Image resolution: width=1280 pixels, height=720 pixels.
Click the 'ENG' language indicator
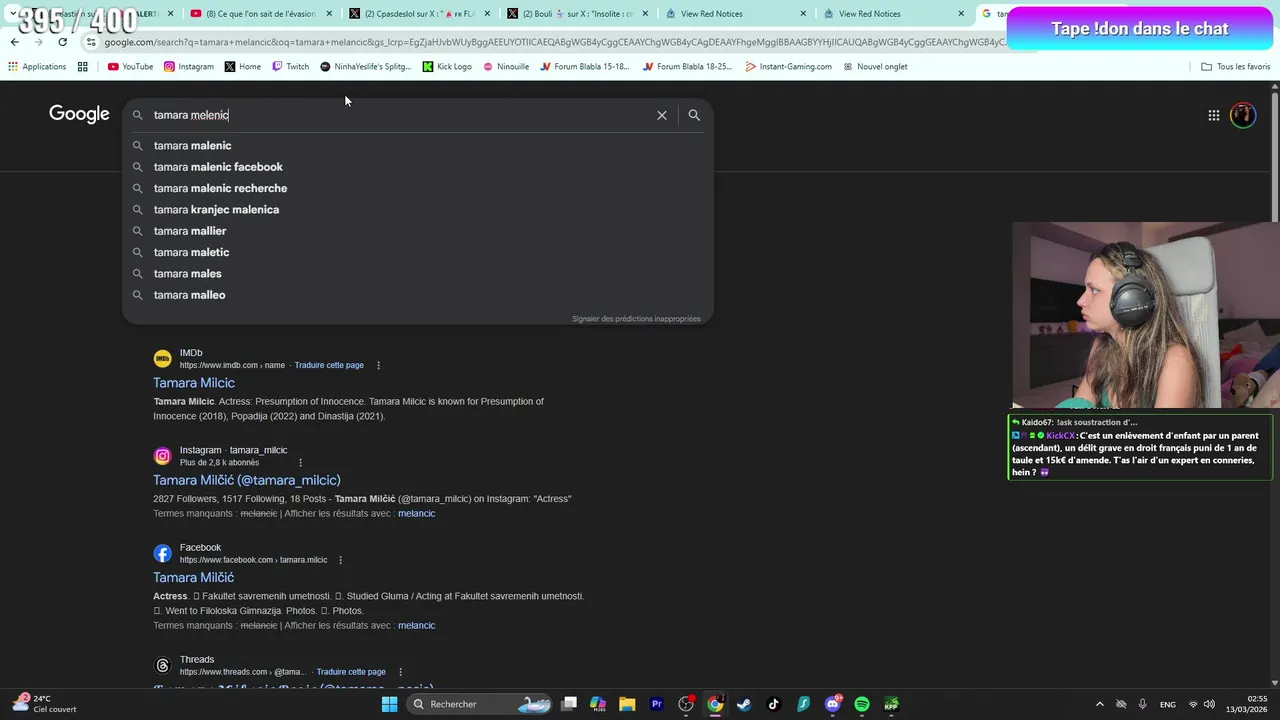(1168, 704)
